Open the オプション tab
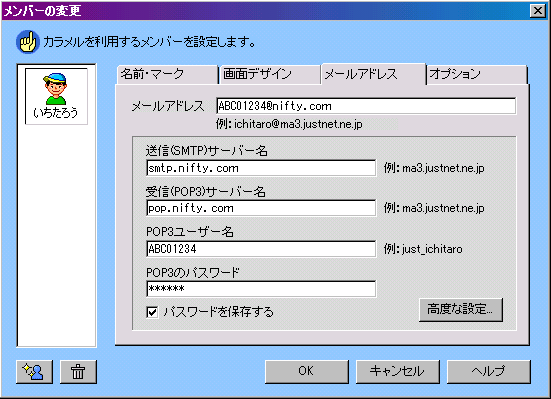The image size is (551, 399). 477,74
